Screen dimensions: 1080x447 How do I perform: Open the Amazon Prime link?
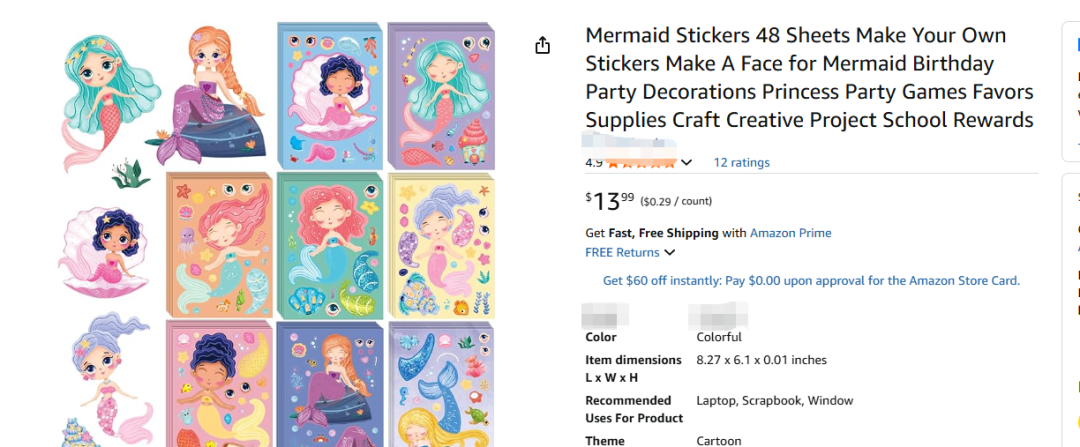[790, 233]
